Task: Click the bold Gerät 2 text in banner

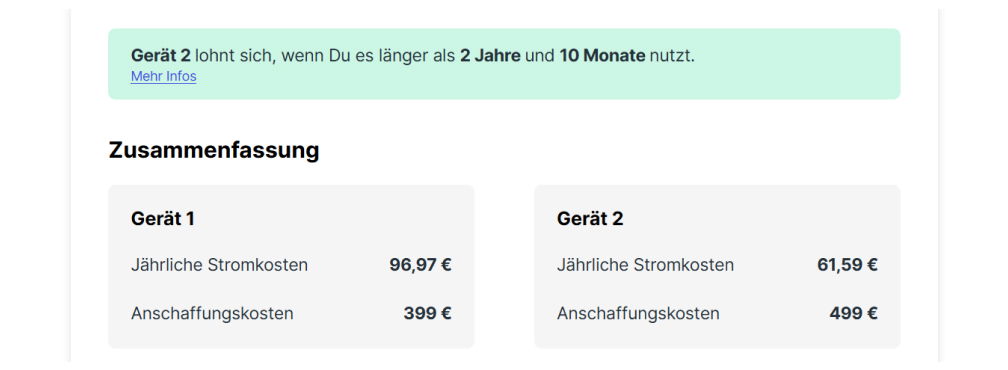Action: click(161, 56)
